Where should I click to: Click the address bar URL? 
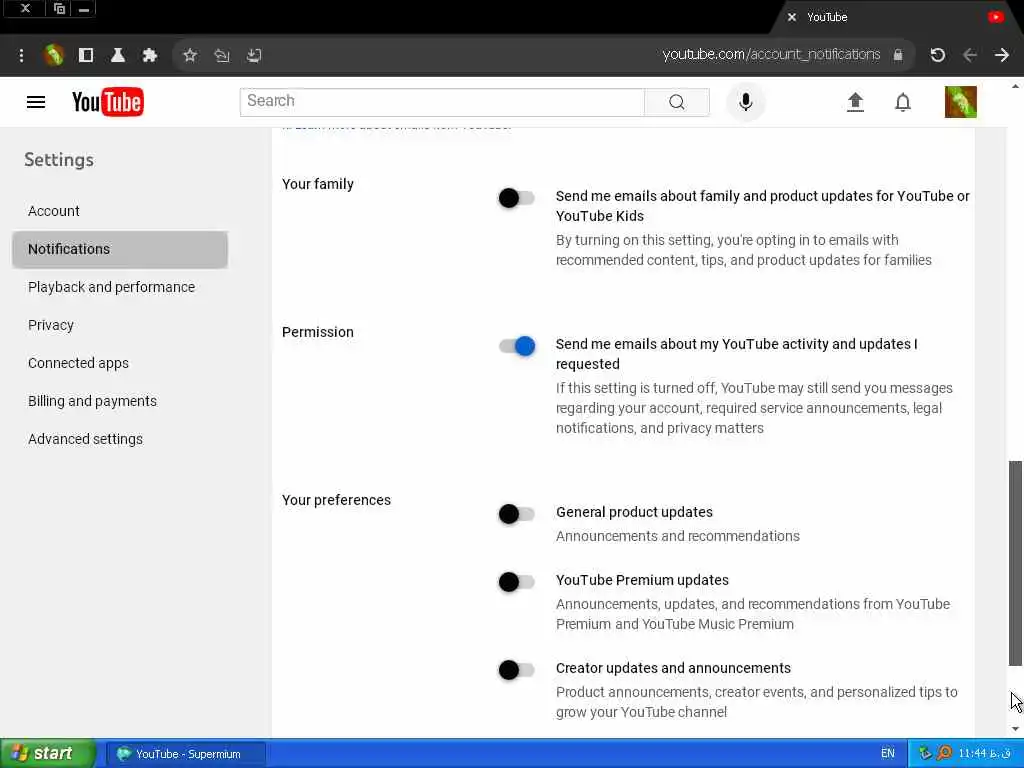pyautogui.click(x=771, y=55)
